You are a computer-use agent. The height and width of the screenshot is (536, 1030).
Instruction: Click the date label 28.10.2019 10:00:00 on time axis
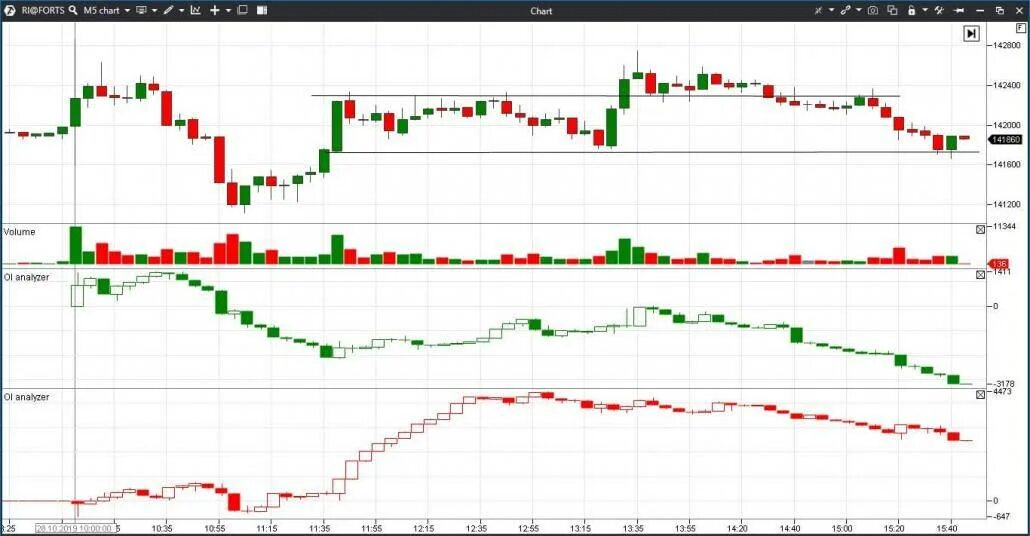pos(74,528)
